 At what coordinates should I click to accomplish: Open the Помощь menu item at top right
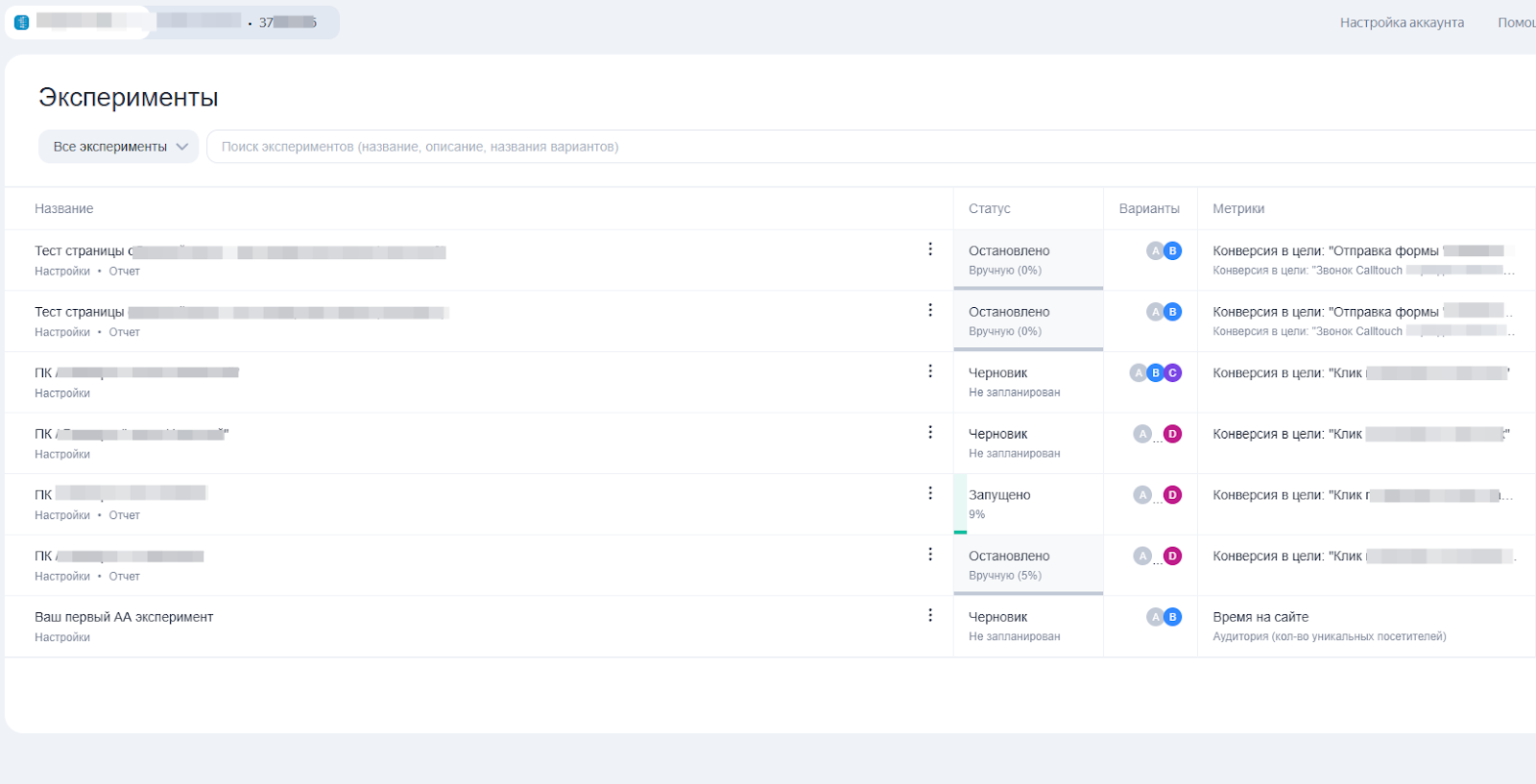point(1516,23)
